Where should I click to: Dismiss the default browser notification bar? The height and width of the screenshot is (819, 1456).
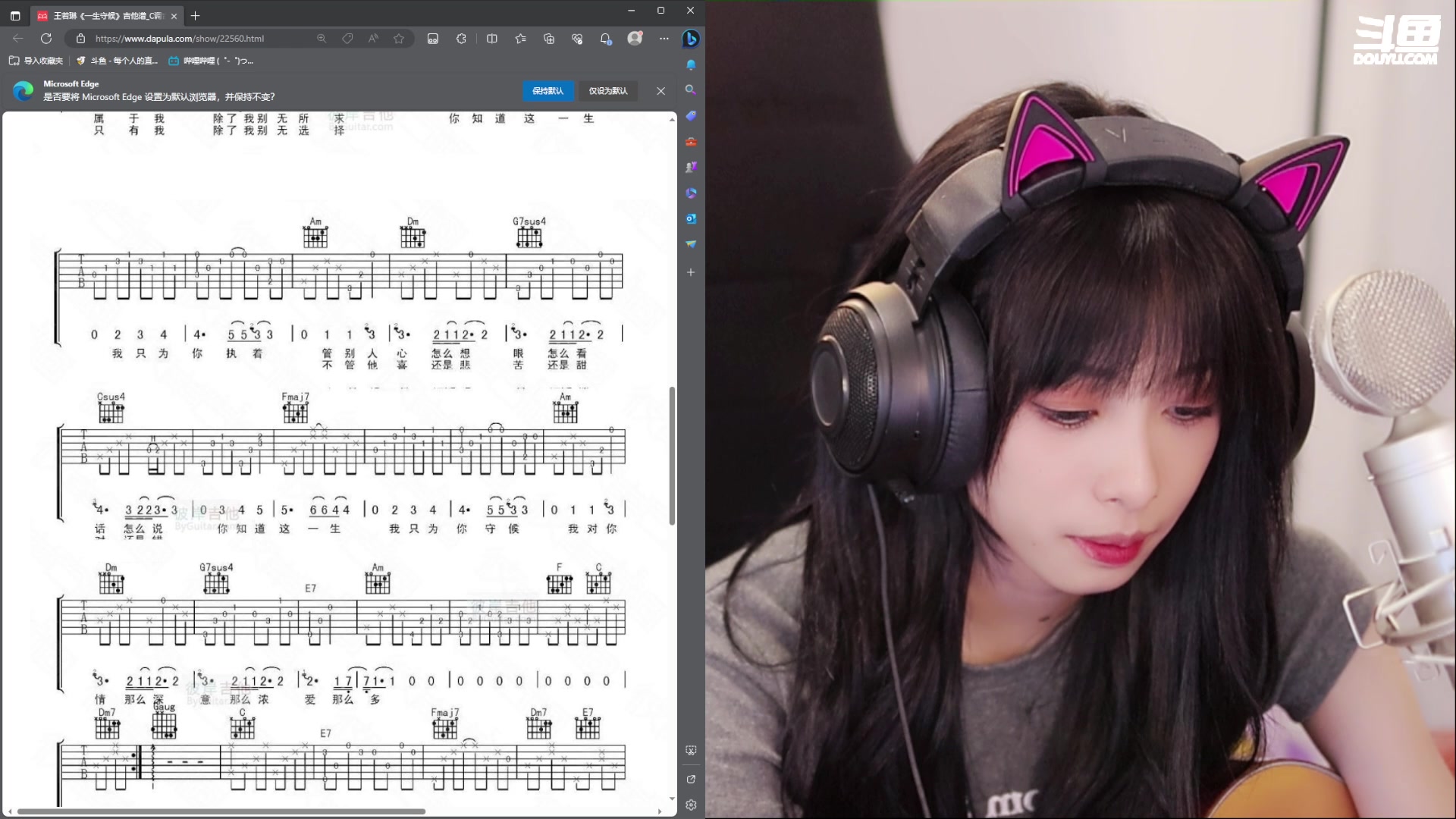(x=661, y=91)
